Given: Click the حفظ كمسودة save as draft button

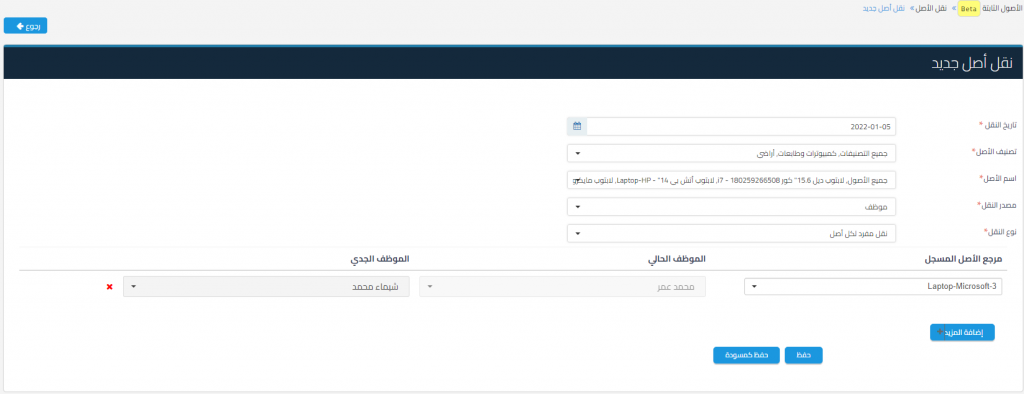Looking at the screenshot, I should [x=746, y=355].
